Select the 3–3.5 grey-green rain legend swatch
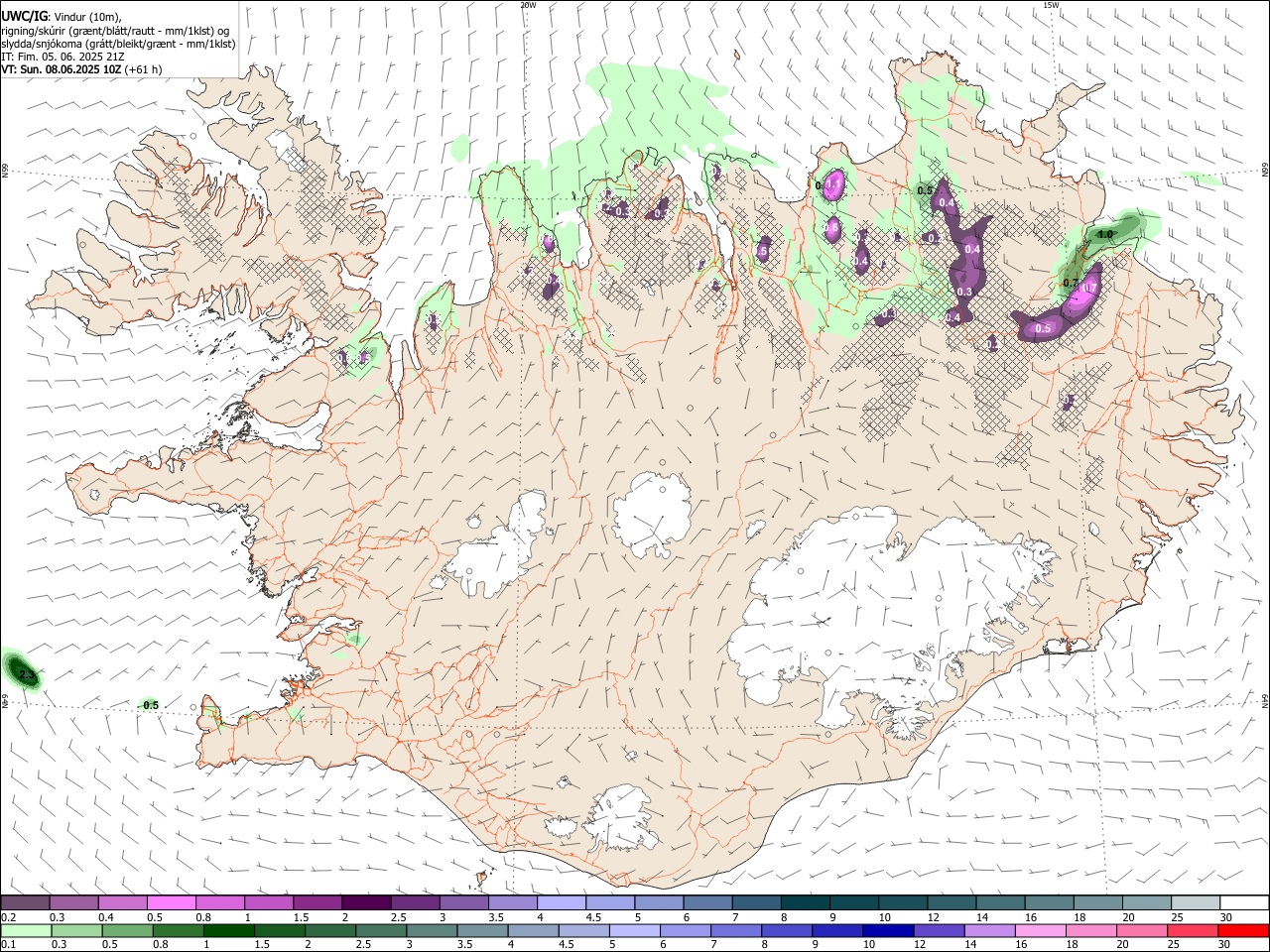1270x952 pixels. (x=432, y=931)
